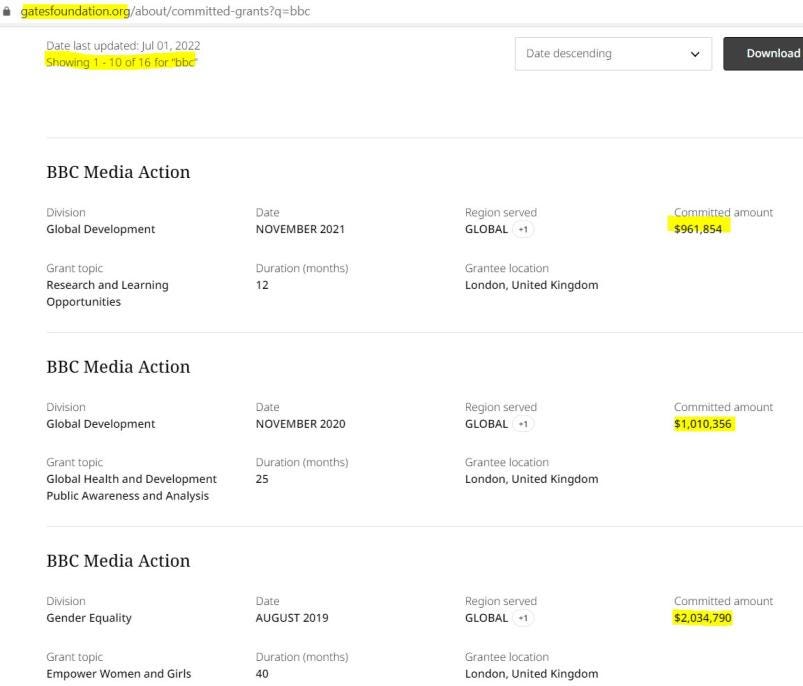The image size is (803, 686).
Task: Open the Date descending sort dropdown
Action: pos(613,54)
